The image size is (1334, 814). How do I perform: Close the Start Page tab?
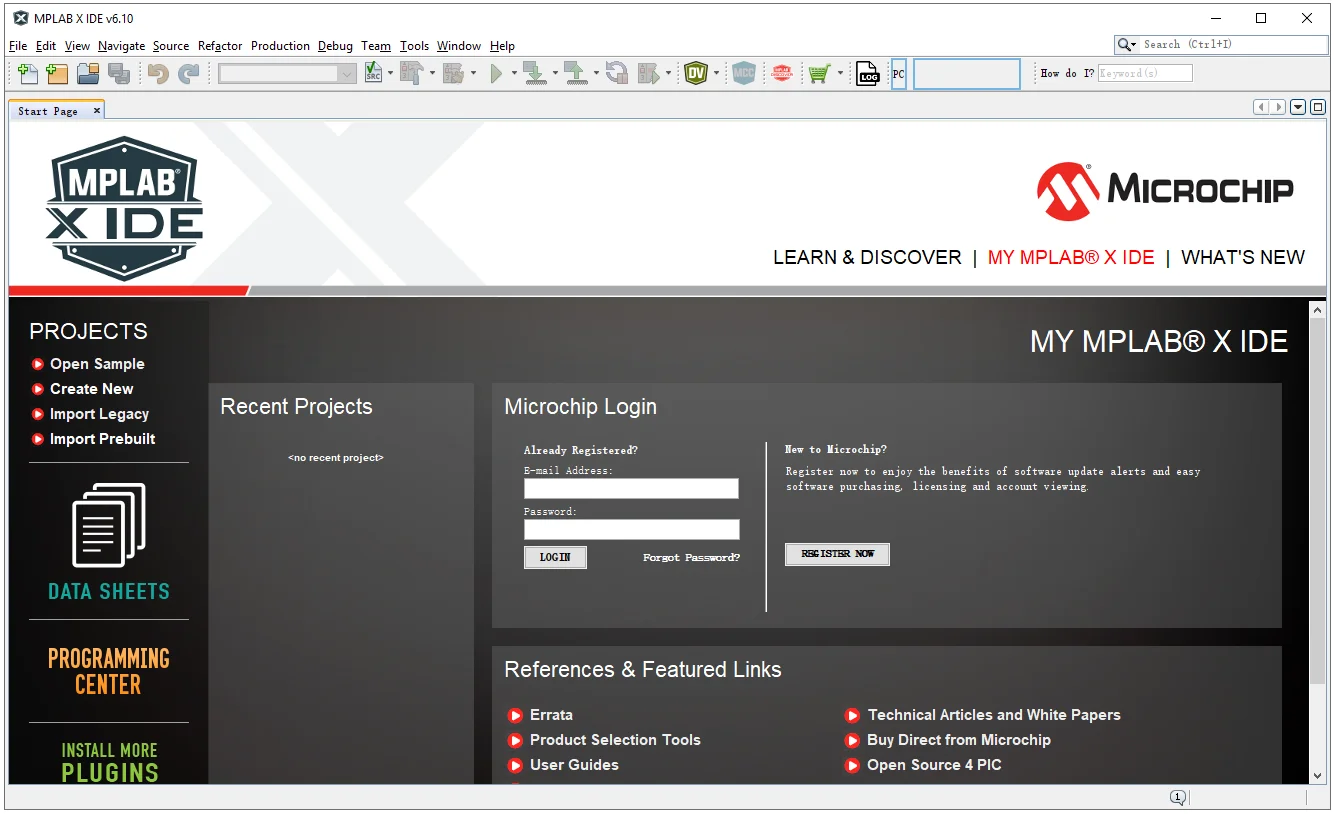coord(97,110)
